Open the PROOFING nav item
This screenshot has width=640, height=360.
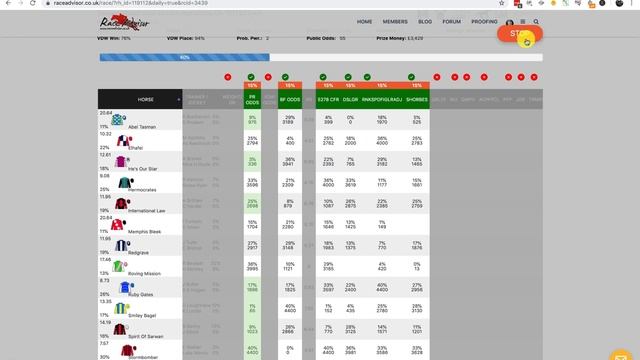(x=484, y=22)
